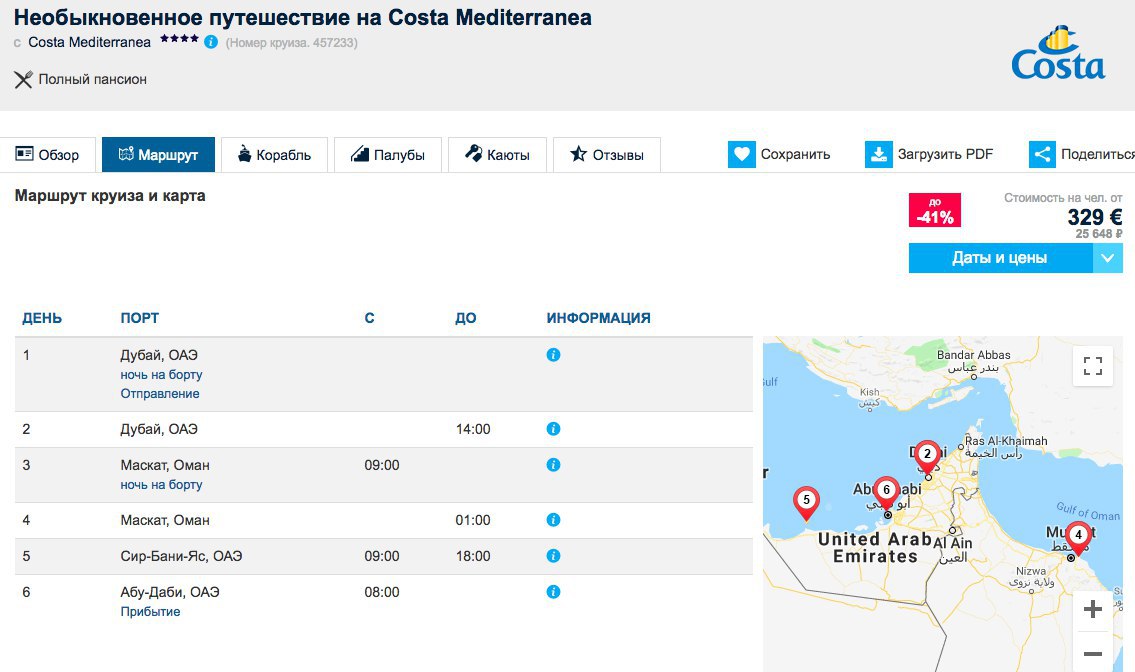Click the heart Сохранить icon

(x=741, y=154)
